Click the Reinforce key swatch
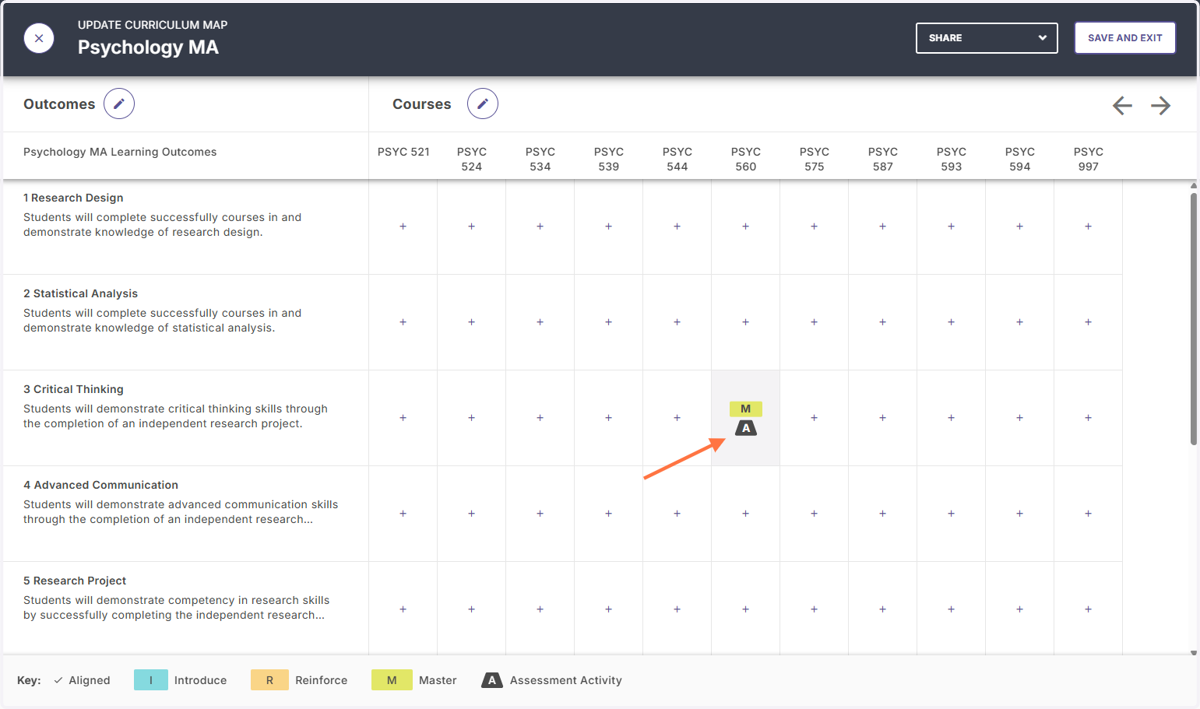 point(270,680)
